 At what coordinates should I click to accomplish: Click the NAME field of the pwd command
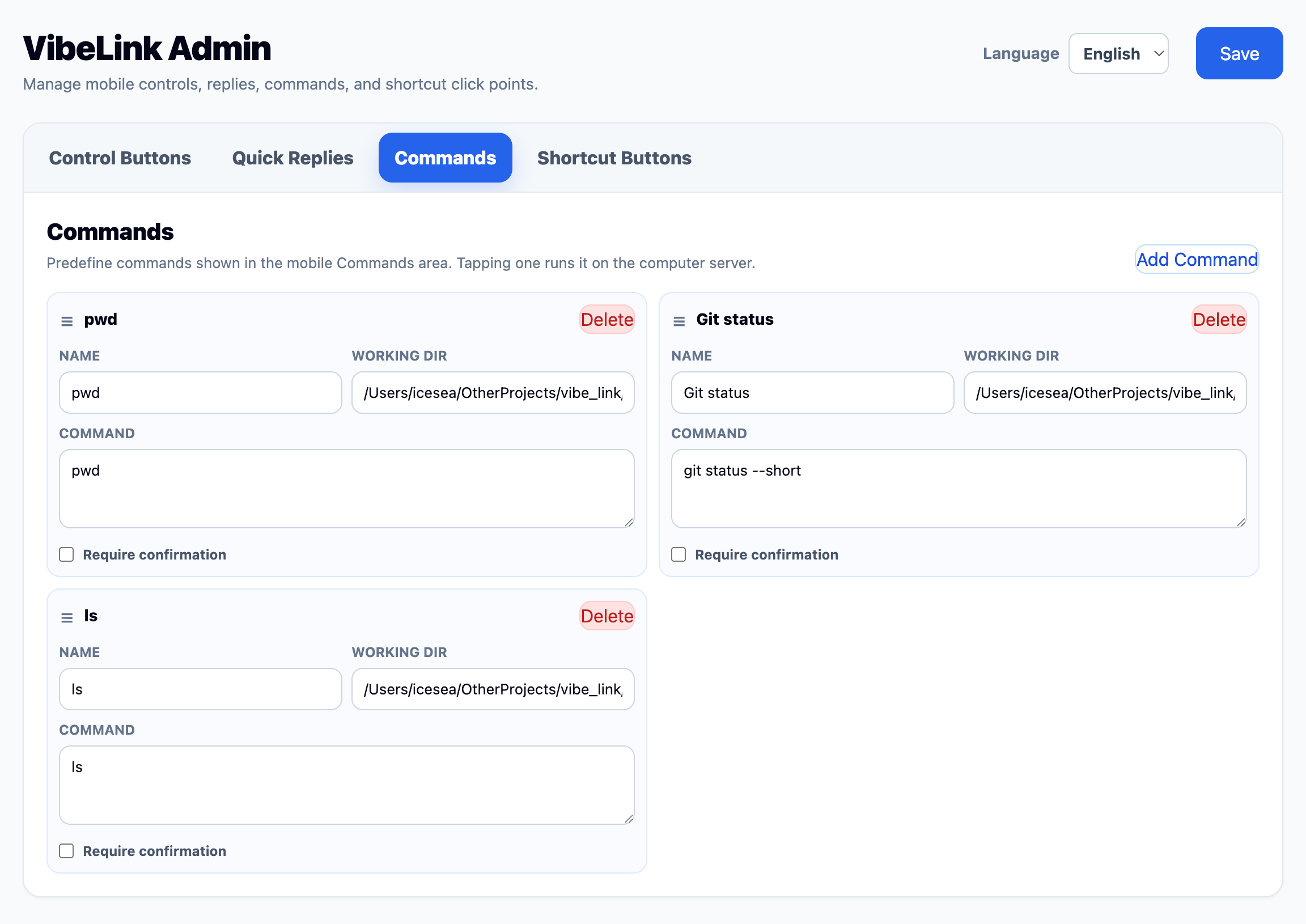tap(200, 393)
